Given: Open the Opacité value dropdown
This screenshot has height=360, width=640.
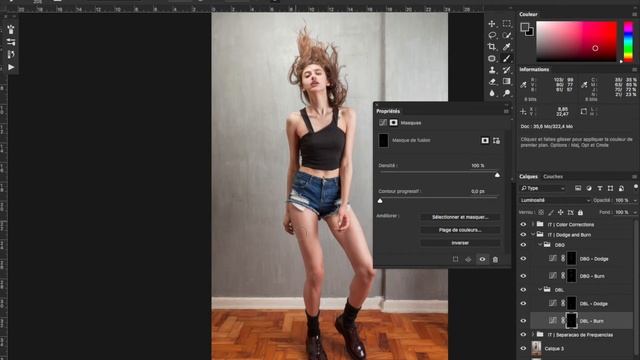Looking at the screenshot, I should [635, 200].
